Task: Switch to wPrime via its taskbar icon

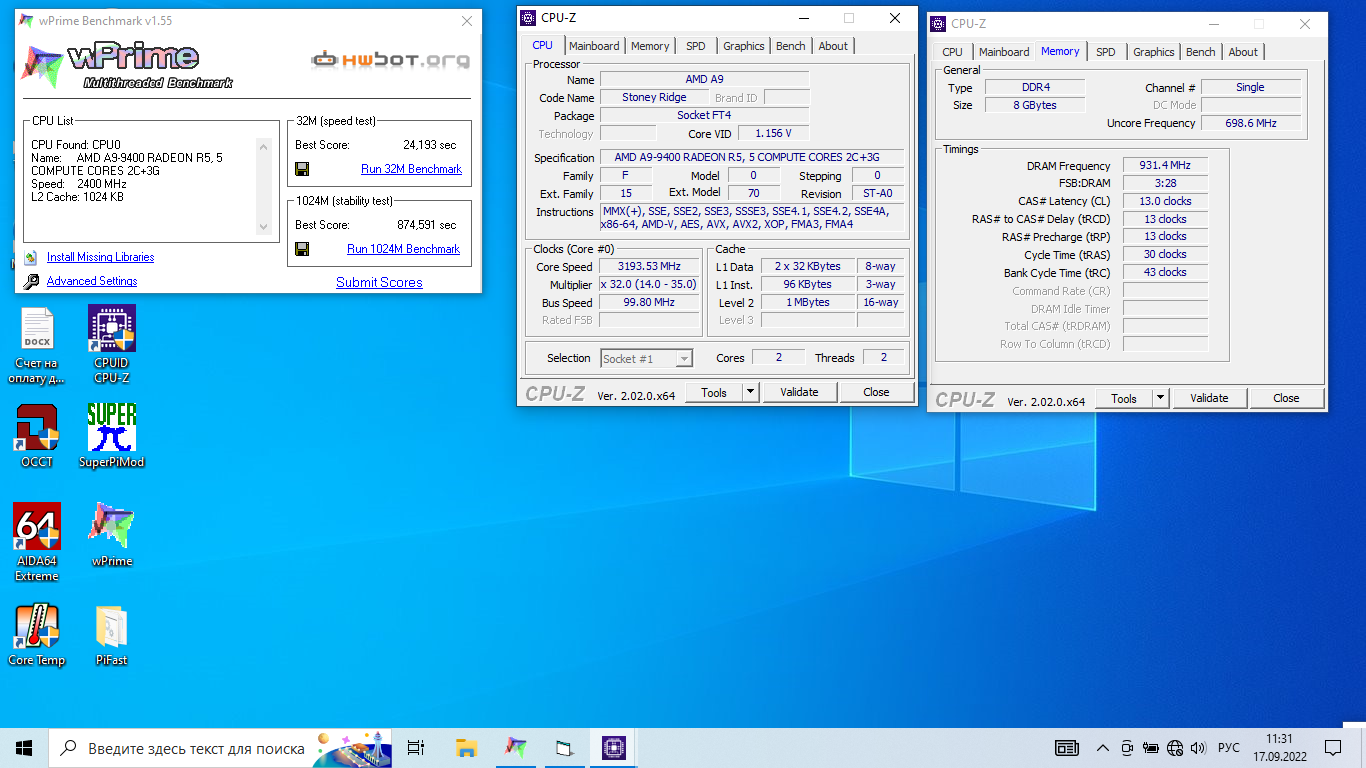Action: click(x=515, y=748)
